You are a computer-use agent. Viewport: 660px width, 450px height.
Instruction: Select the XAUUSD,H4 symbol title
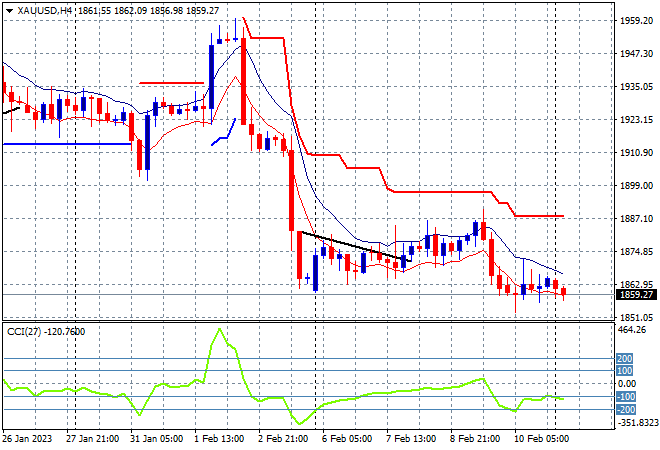[x=45, y=11]
